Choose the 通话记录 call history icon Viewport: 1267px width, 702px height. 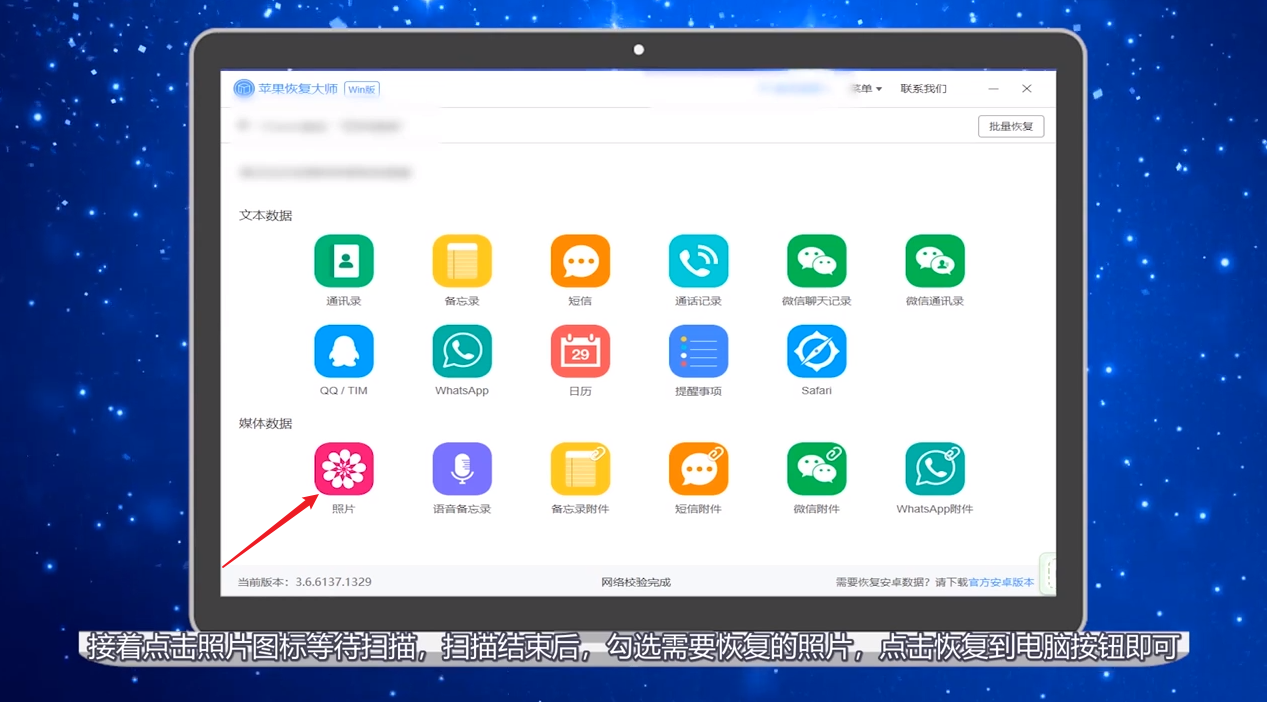click(x=698, y=261)
